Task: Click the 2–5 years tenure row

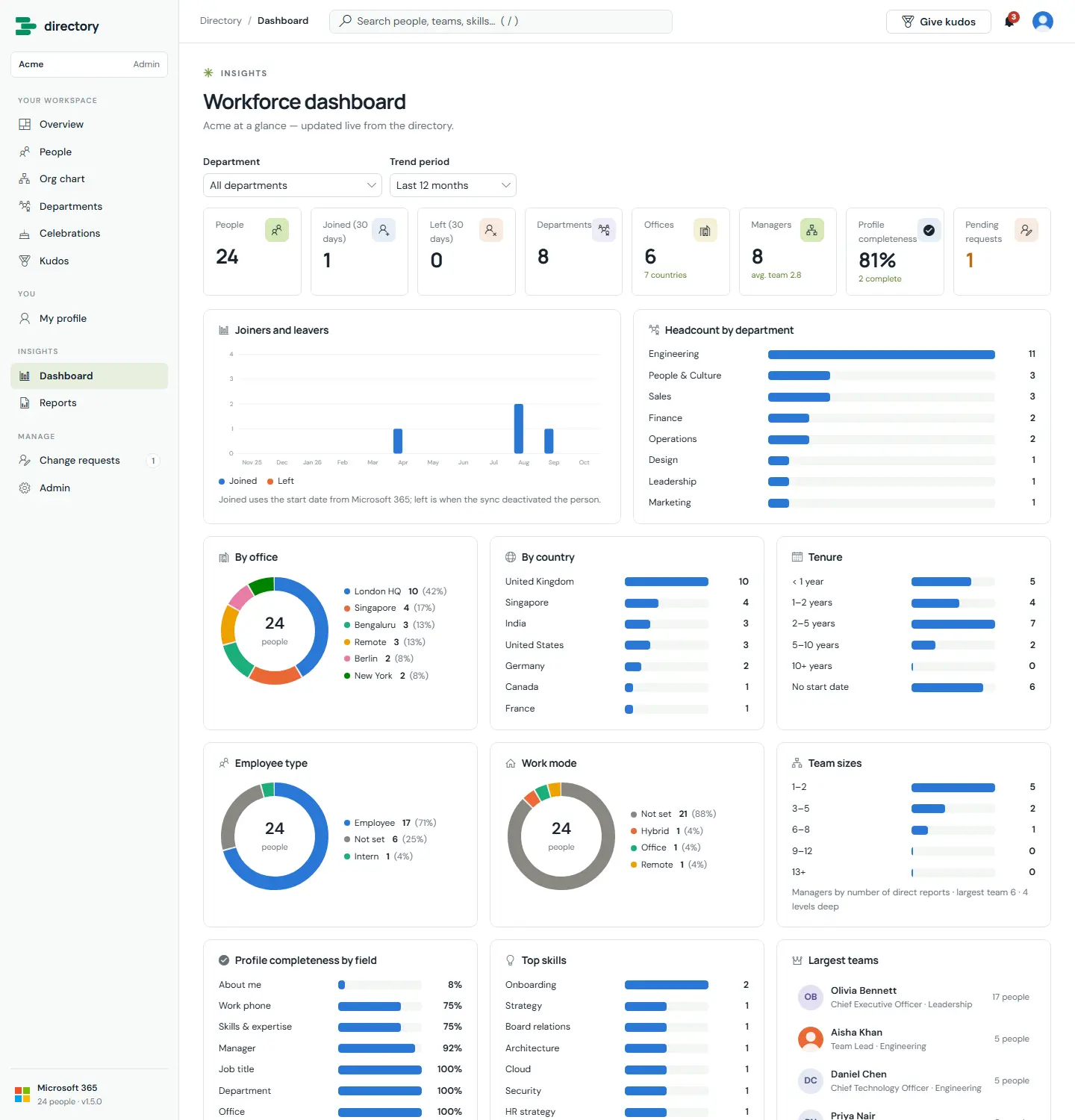Action: (x=914, y=623)
